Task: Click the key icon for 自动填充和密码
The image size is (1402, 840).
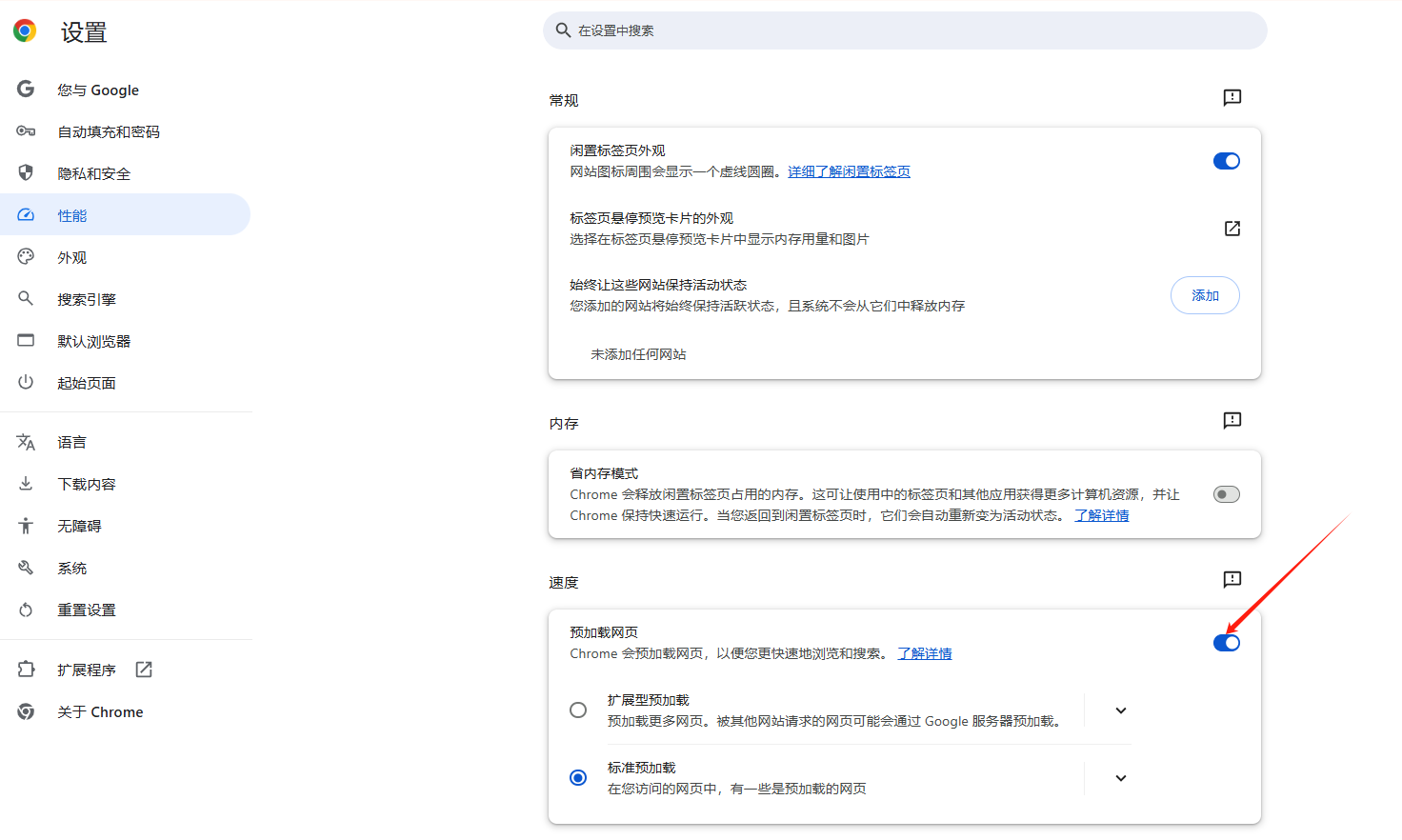Action: point(26,131)
